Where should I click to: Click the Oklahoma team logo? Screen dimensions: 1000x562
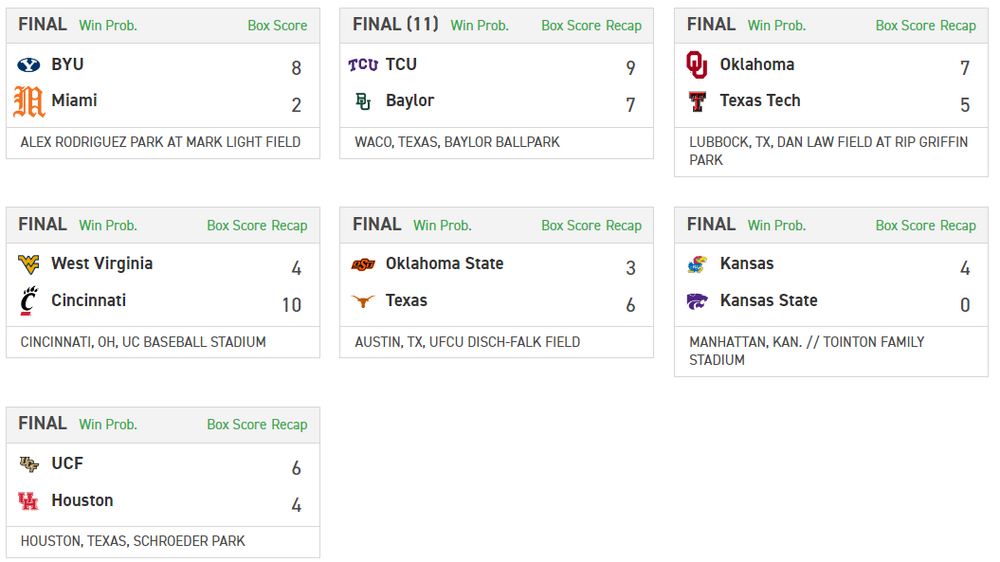[x=697, y=65]
